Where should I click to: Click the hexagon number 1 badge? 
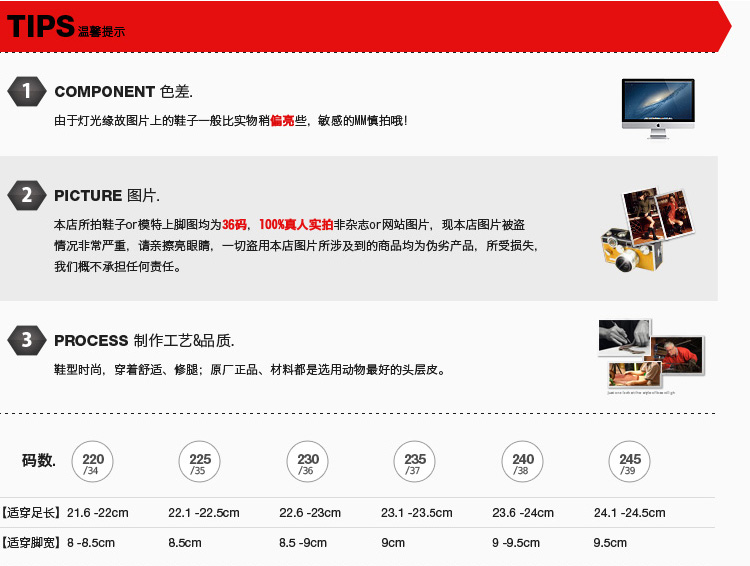tap(27, 92)
